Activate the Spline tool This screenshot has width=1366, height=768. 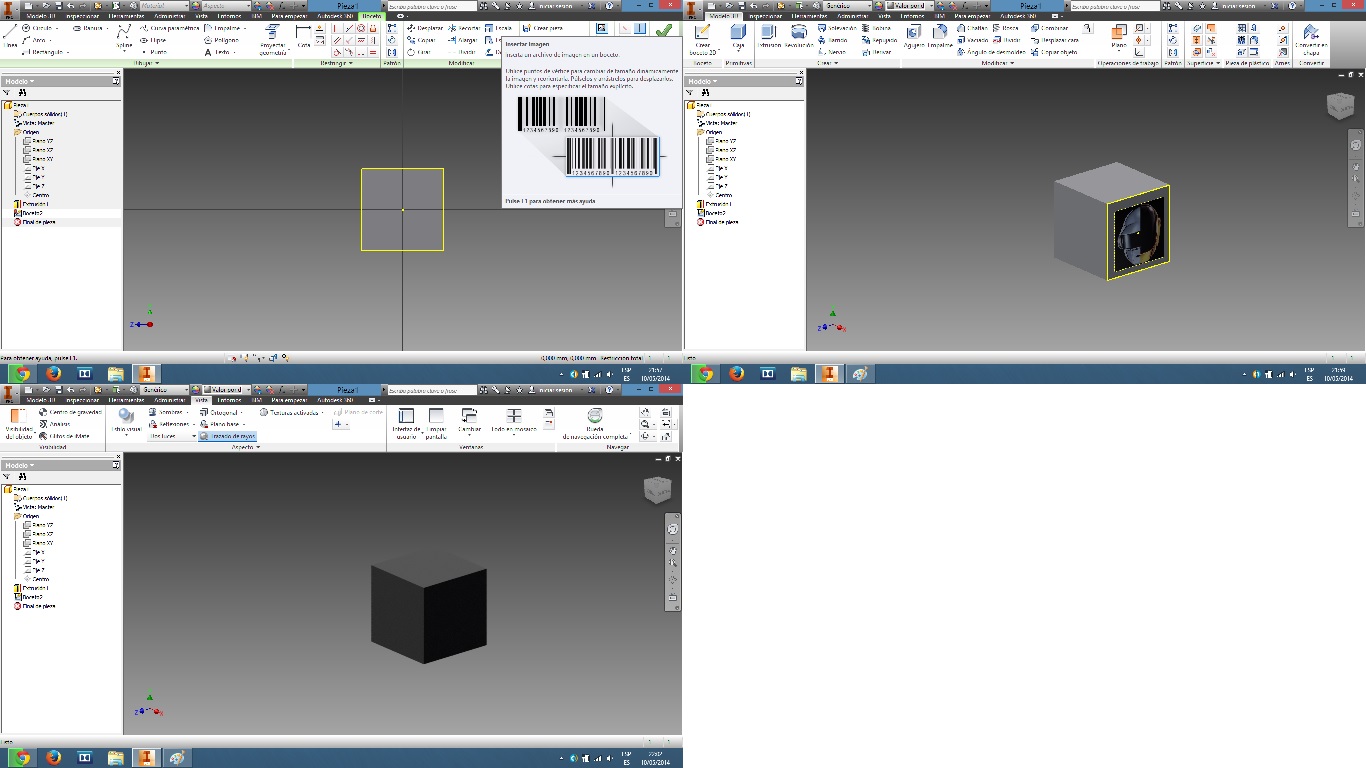[124, 36]
